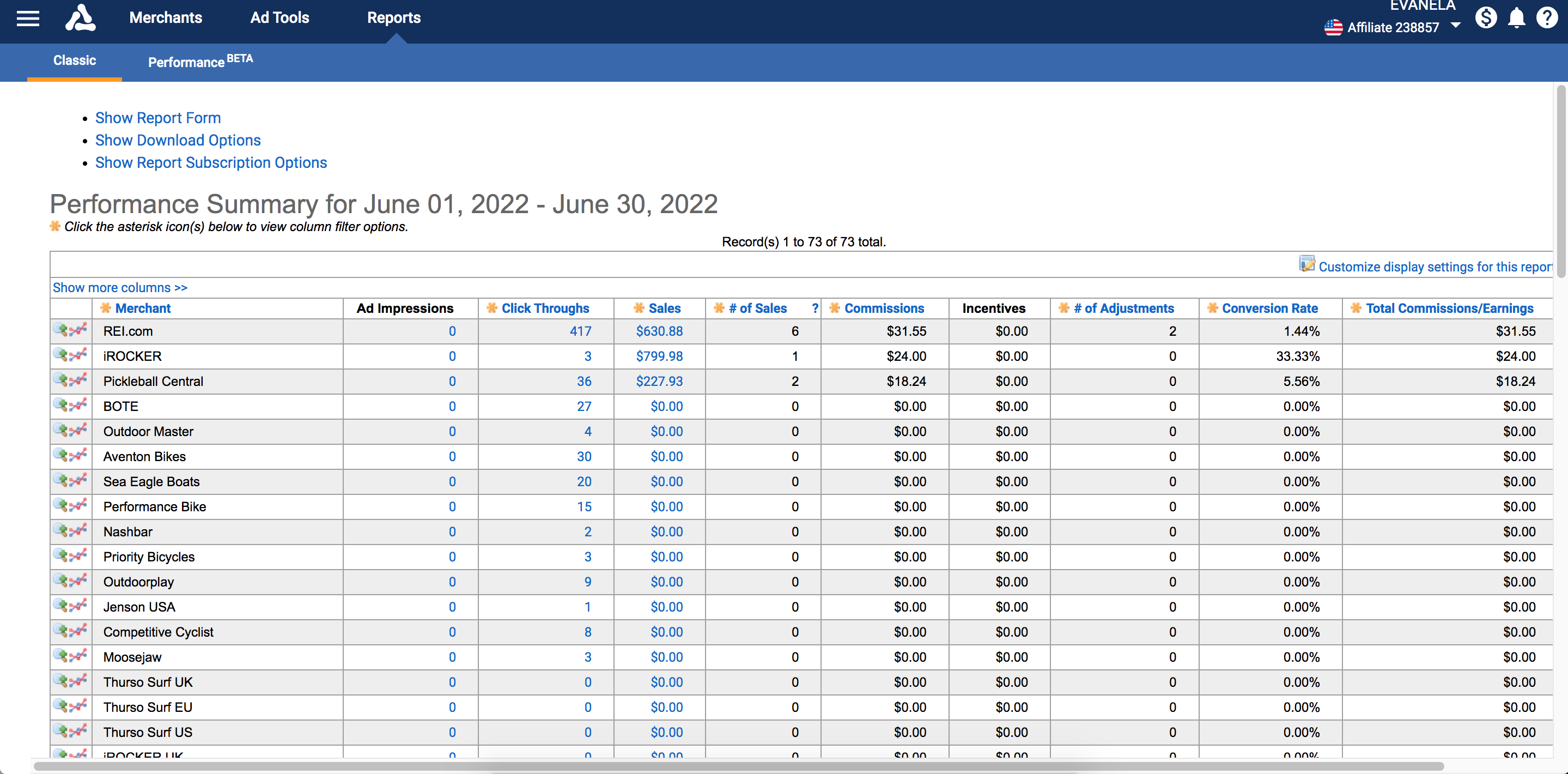
Task: Open iROCKER sales amount $799.98
Action: pyautogui.click(x=659, y=356)
